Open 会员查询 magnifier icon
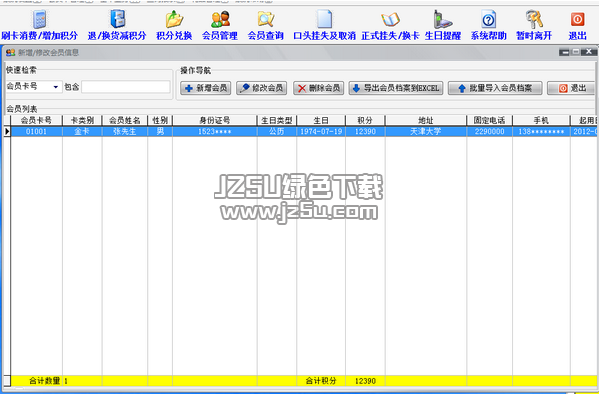 [266, 19]
